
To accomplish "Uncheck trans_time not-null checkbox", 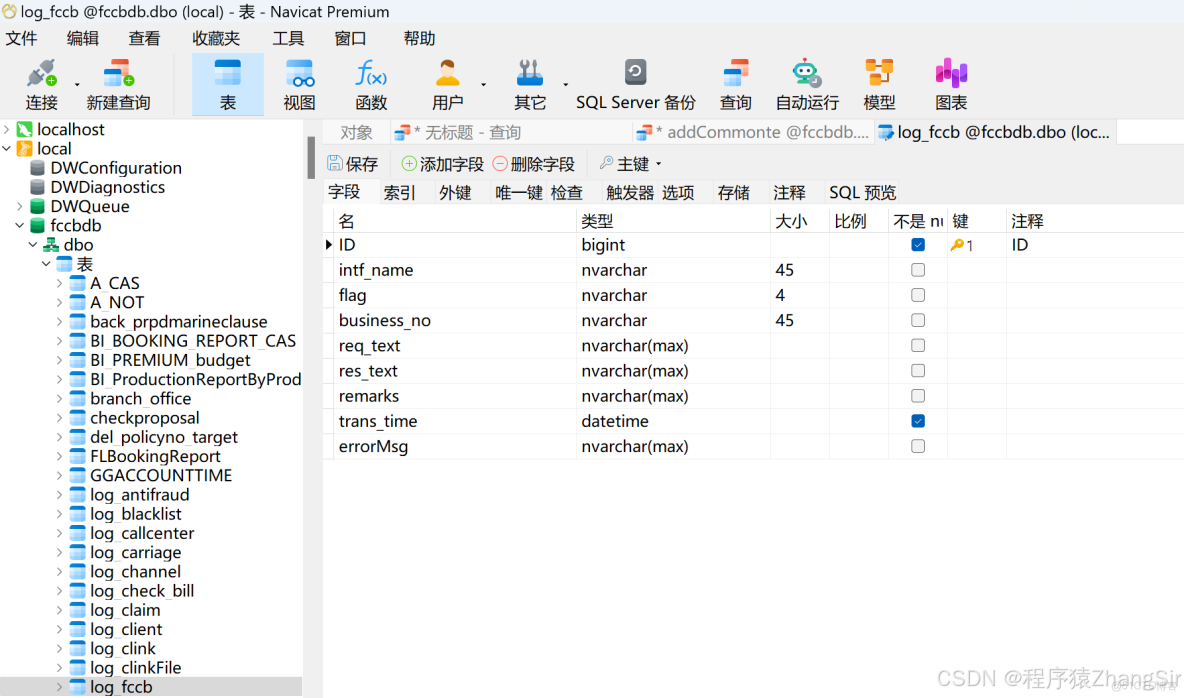I will (917, 421).
